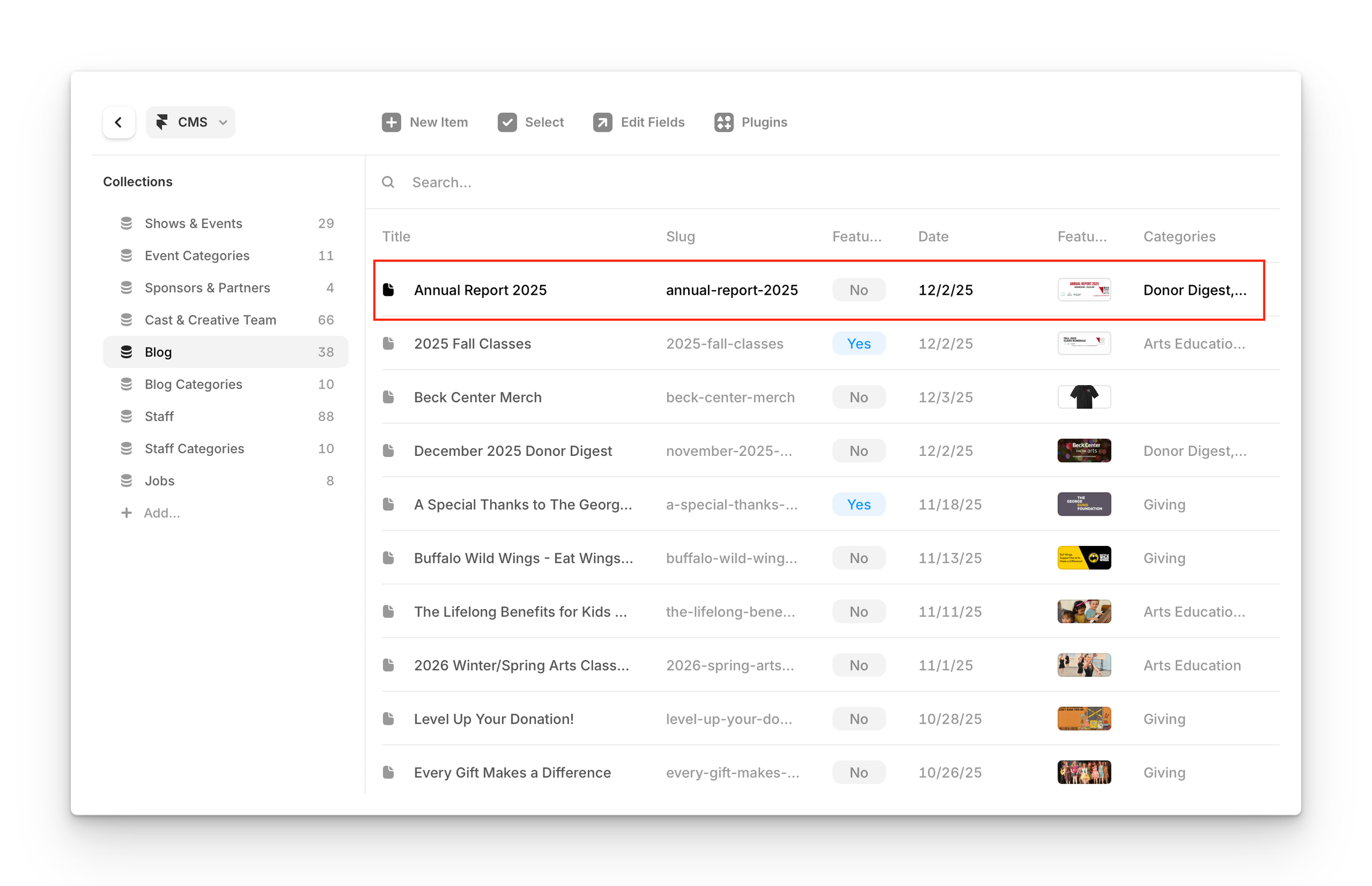Click the Beck Center Merch document icon

389,397
